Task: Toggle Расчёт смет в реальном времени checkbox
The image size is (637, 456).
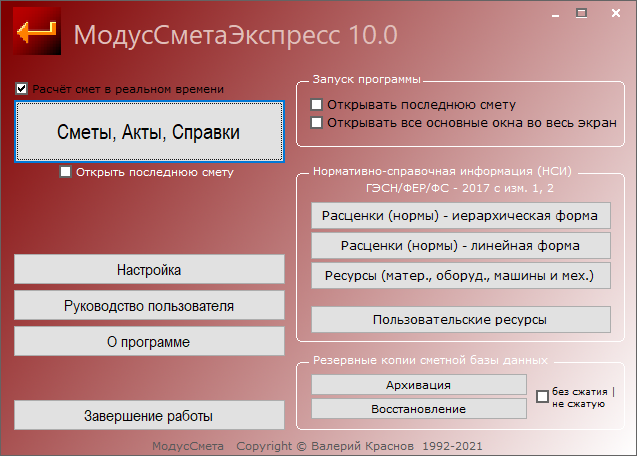Action: click(21, 89)
